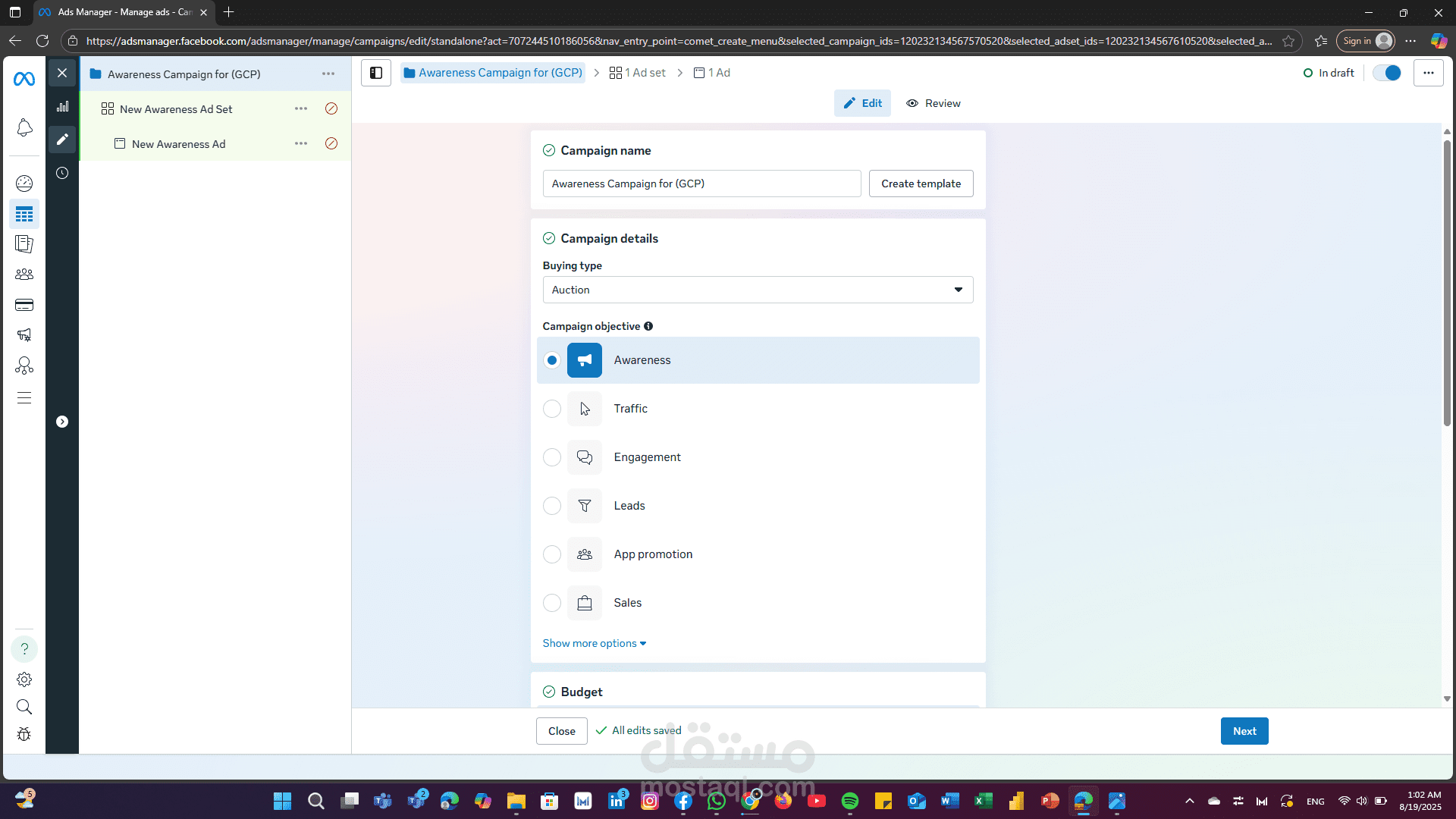The width and height of the screenshot is (1456, 819).
Task: Open Billing credit card icon
Action: click(x=24, y=305)
